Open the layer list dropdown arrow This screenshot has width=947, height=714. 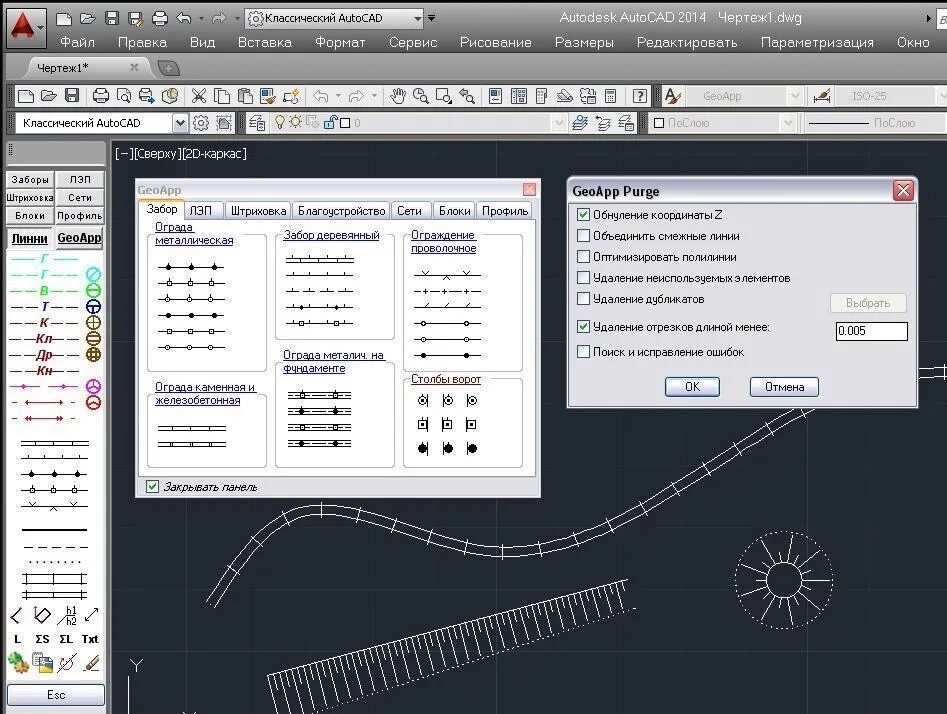[x=559, y=123]
